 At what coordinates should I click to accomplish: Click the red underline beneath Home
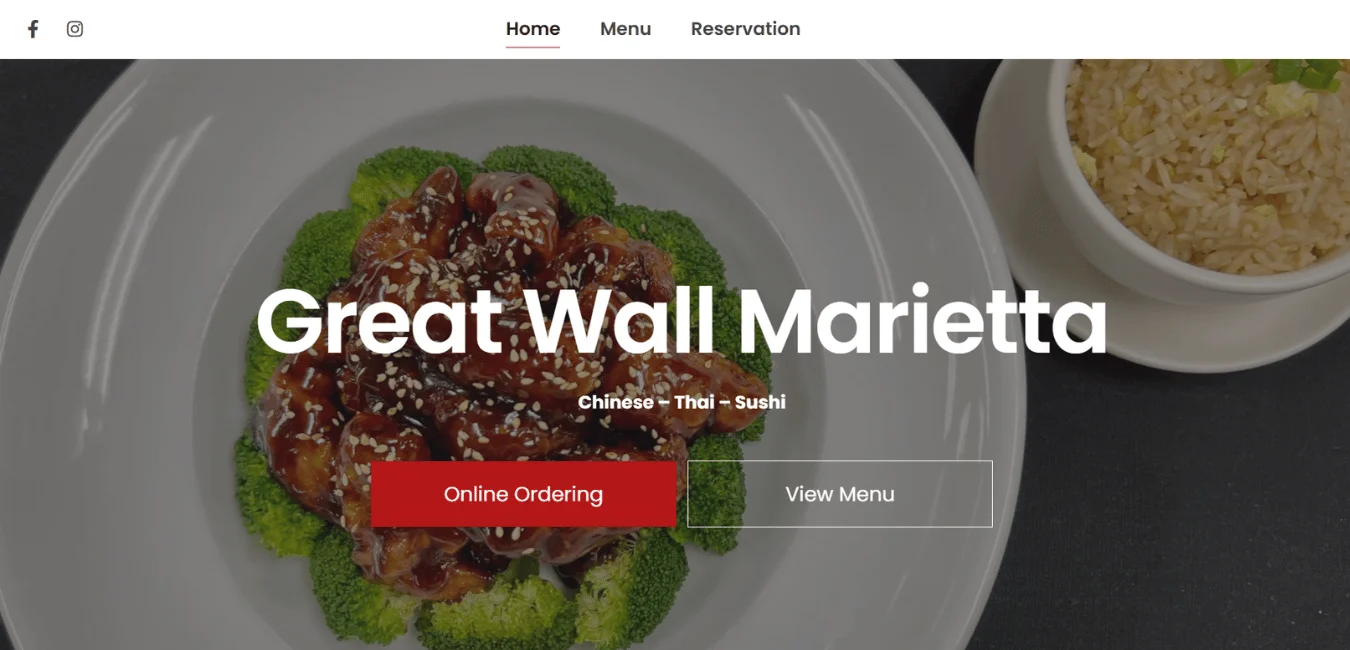pos(533,47)
